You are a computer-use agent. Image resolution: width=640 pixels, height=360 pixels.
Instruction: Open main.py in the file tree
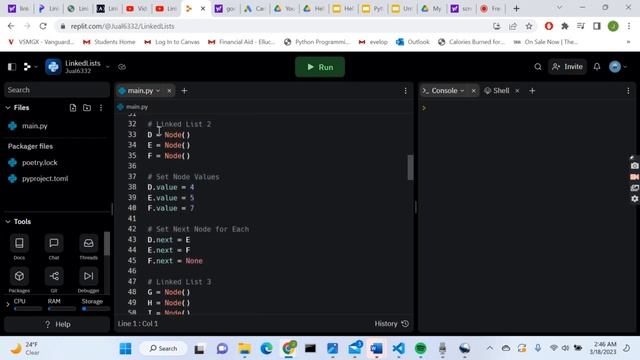pyautogui.click(x=34, y=126)
